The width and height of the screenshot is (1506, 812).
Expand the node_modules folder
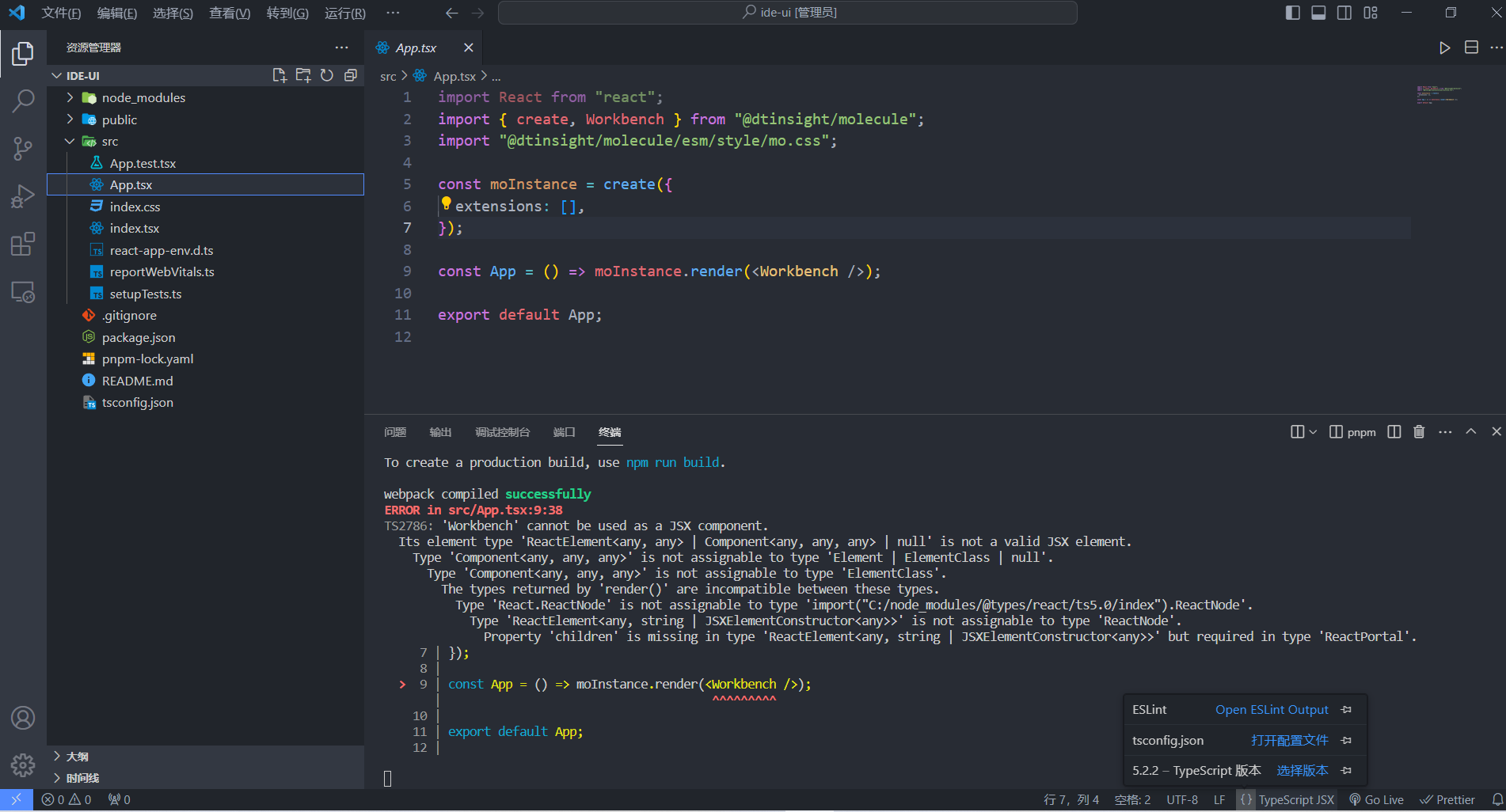tap(70, 97)
